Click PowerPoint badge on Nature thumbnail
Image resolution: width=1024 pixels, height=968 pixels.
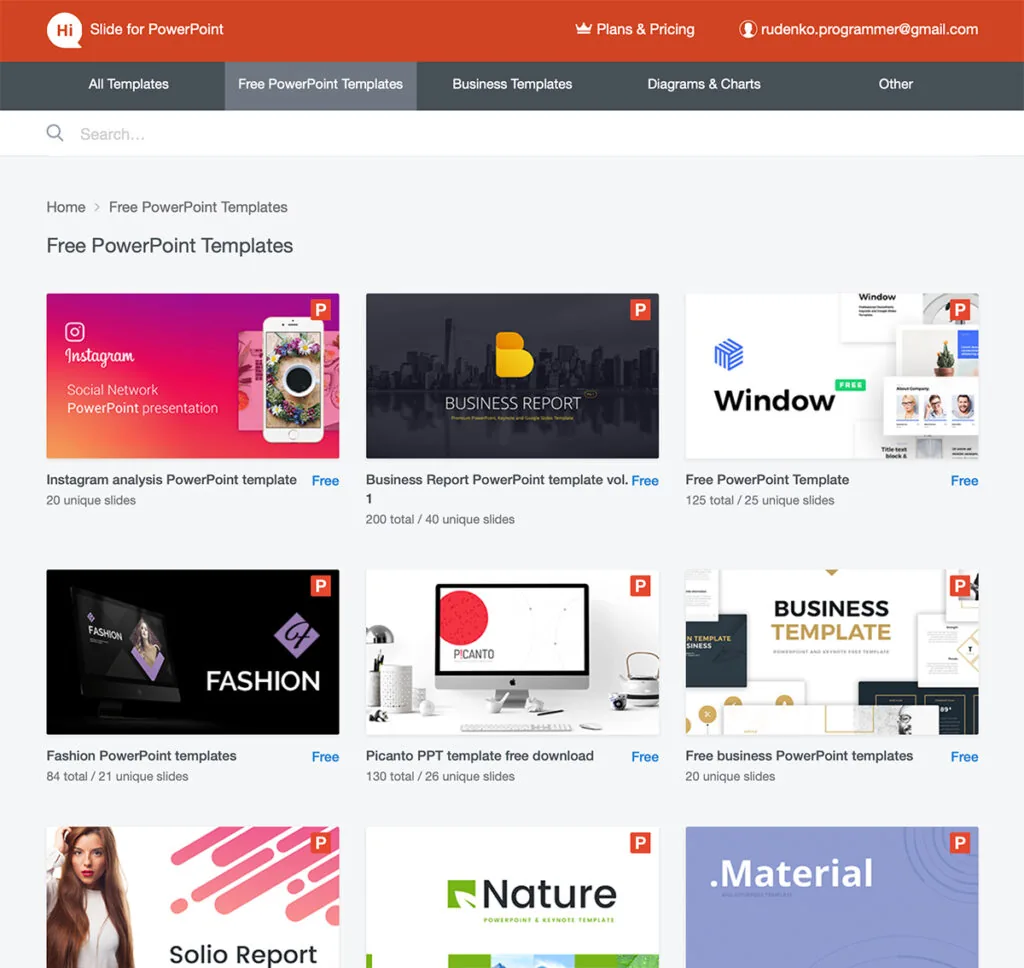click(640, 843)
